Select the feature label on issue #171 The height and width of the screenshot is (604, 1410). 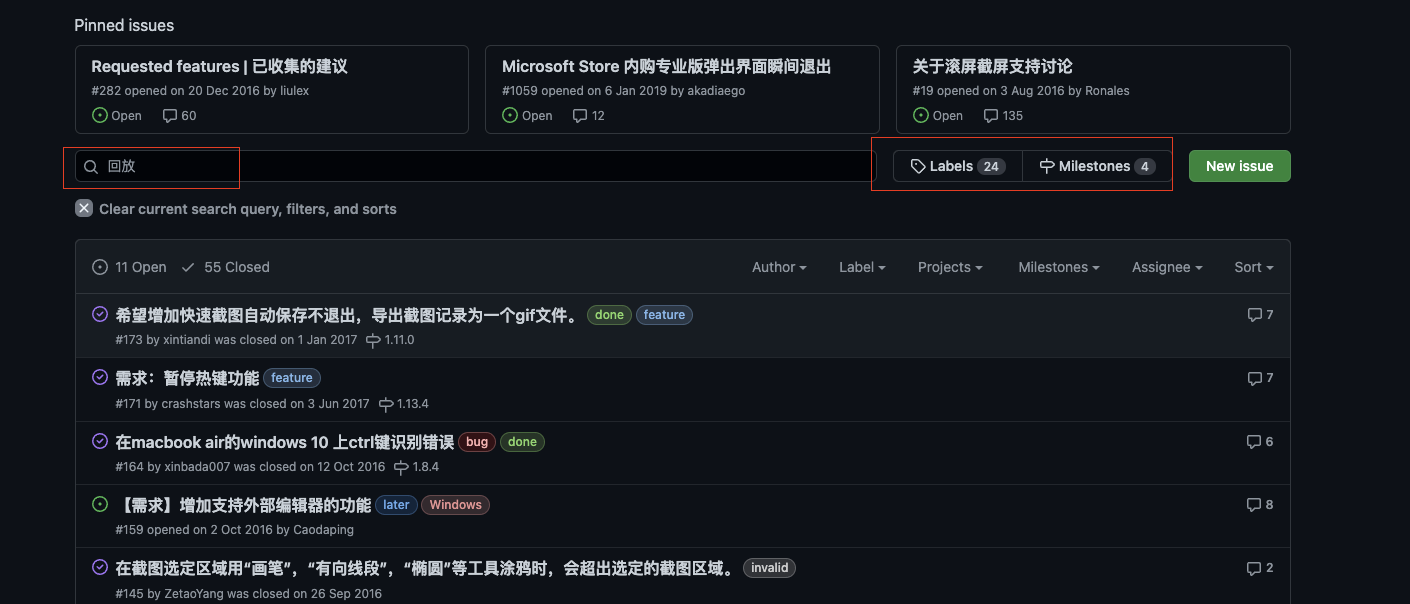coord(292,378)
